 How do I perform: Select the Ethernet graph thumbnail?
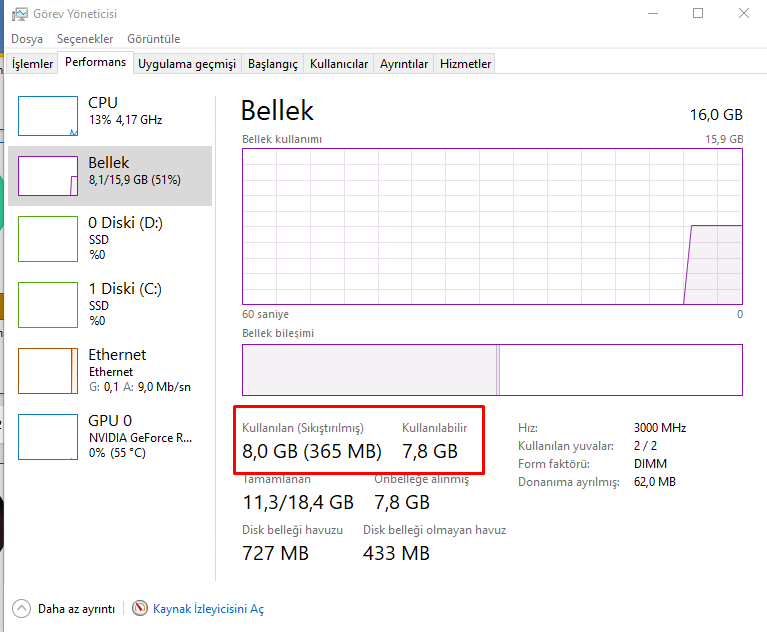pyautogui.click(x=48, y=370)
